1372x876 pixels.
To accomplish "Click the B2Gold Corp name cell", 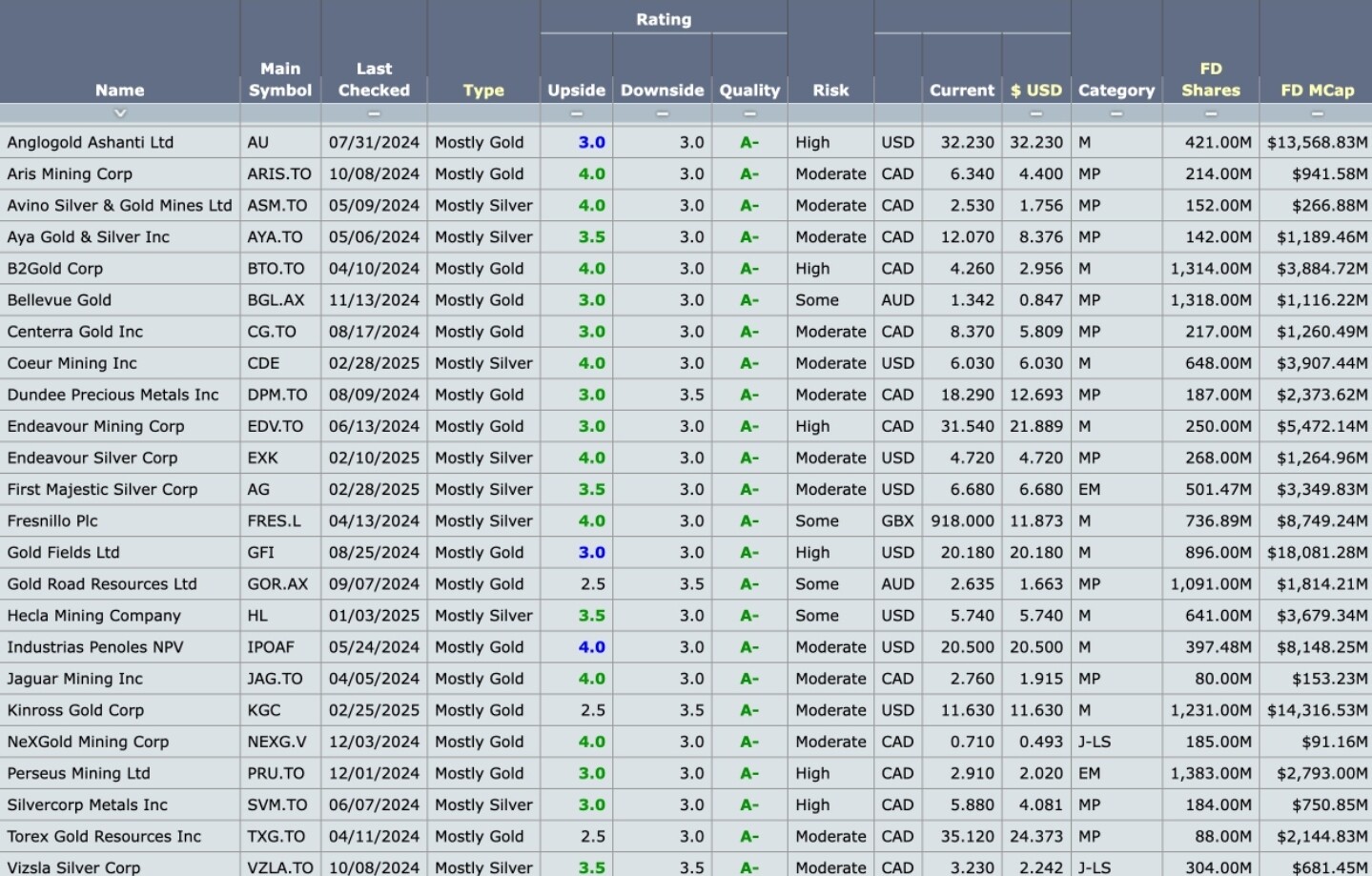I will coord(55,268).
